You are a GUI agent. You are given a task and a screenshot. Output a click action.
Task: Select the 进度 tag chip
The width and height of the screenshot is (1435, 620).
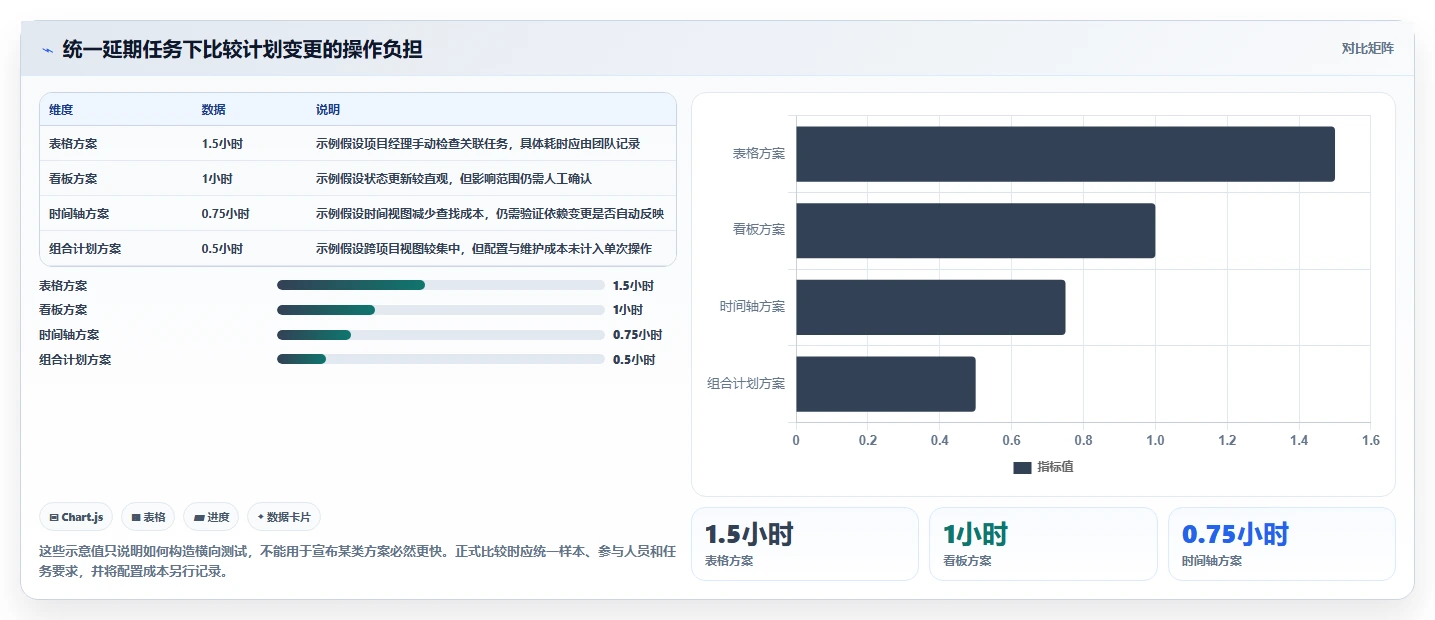pos(211,517)
